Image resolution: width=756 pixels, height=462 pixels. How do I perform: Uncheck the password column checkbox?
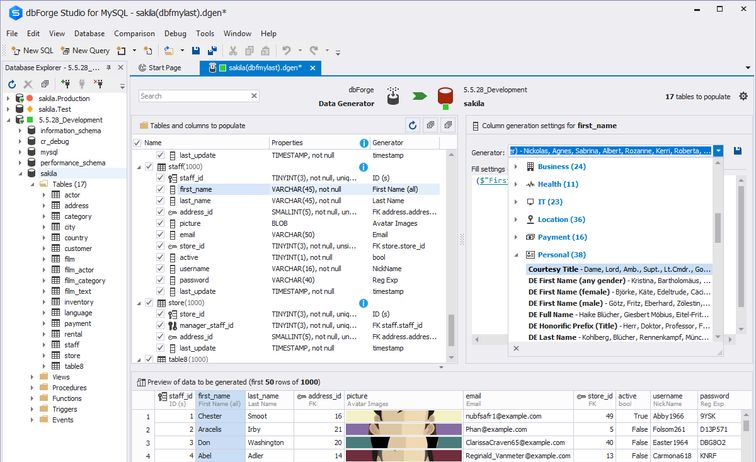(160, 280)
